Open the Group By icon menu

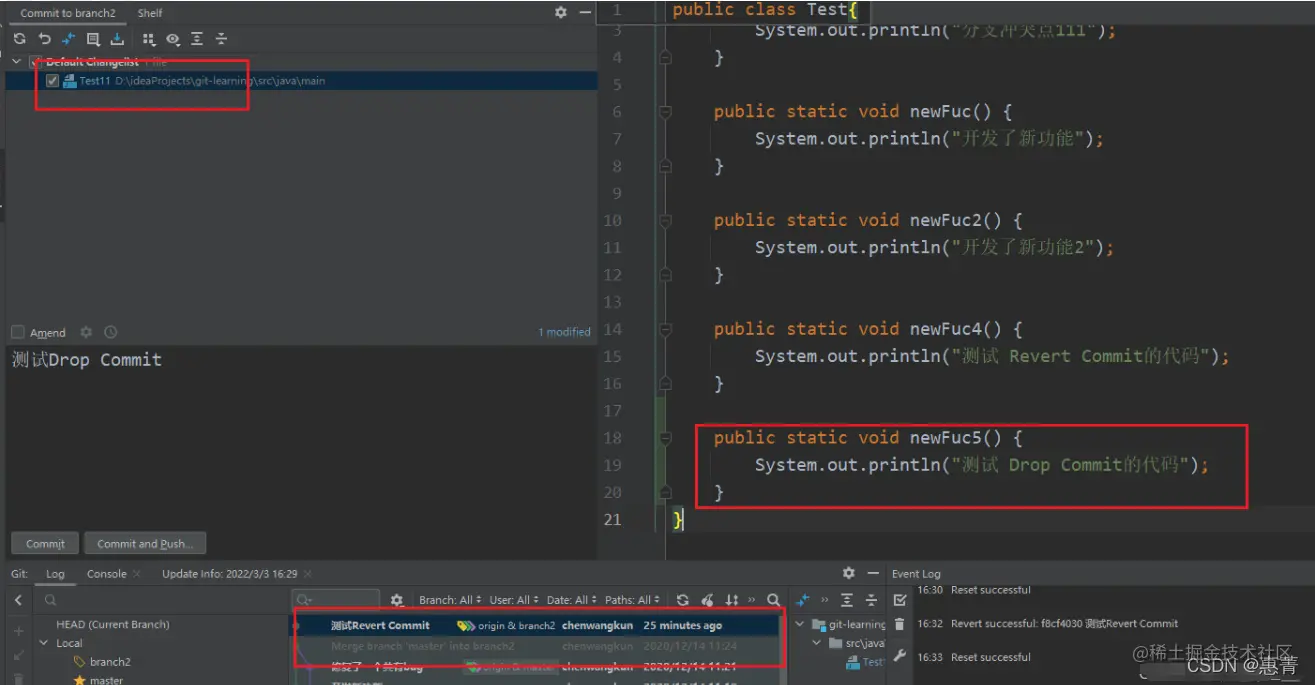pos(149,39)
